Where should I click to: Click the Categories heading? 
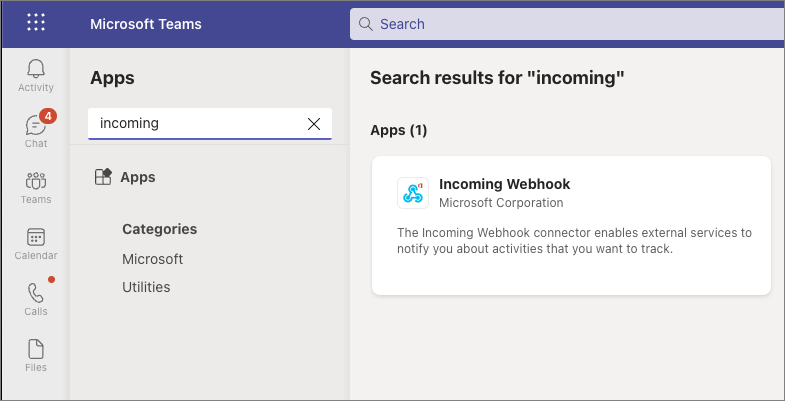[160, 229]
